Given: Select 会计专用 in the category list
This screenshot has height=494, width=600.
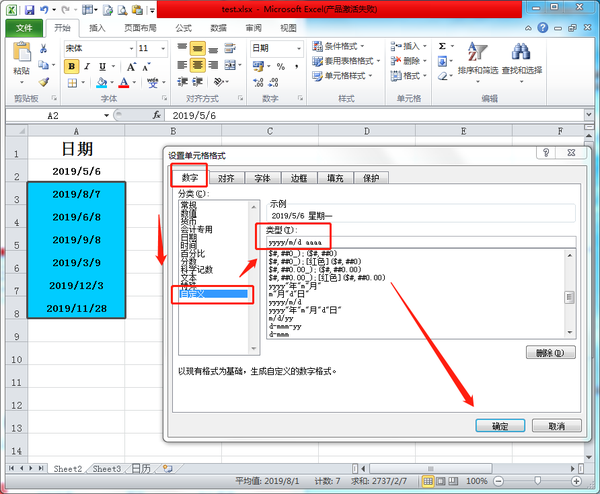Looking at the screenshot, I should click(x=196, y=229).
